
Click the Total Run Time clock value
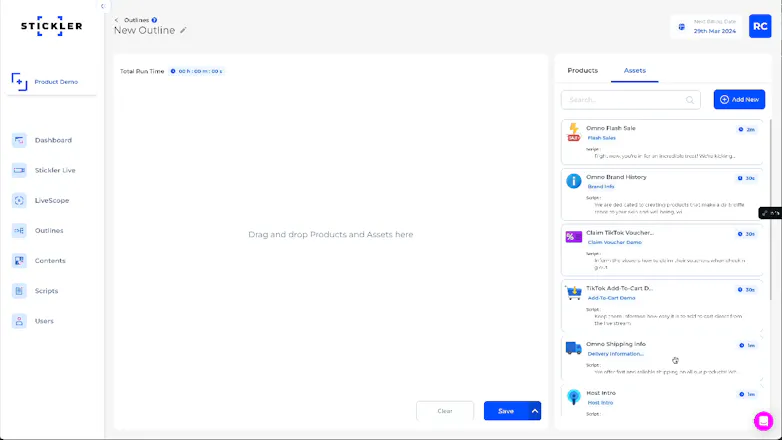coord(196,71)
